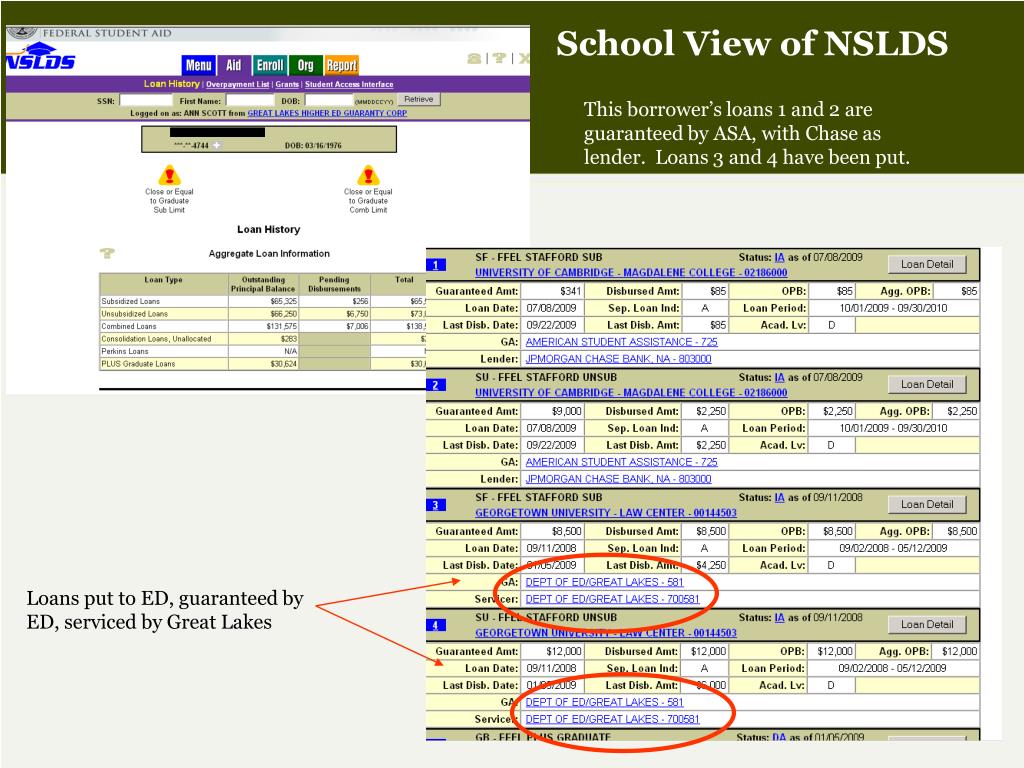Viewport: 1024px width, 768px height.
Task: Switch to the Aid tab
Action: [x=233, y=65]
